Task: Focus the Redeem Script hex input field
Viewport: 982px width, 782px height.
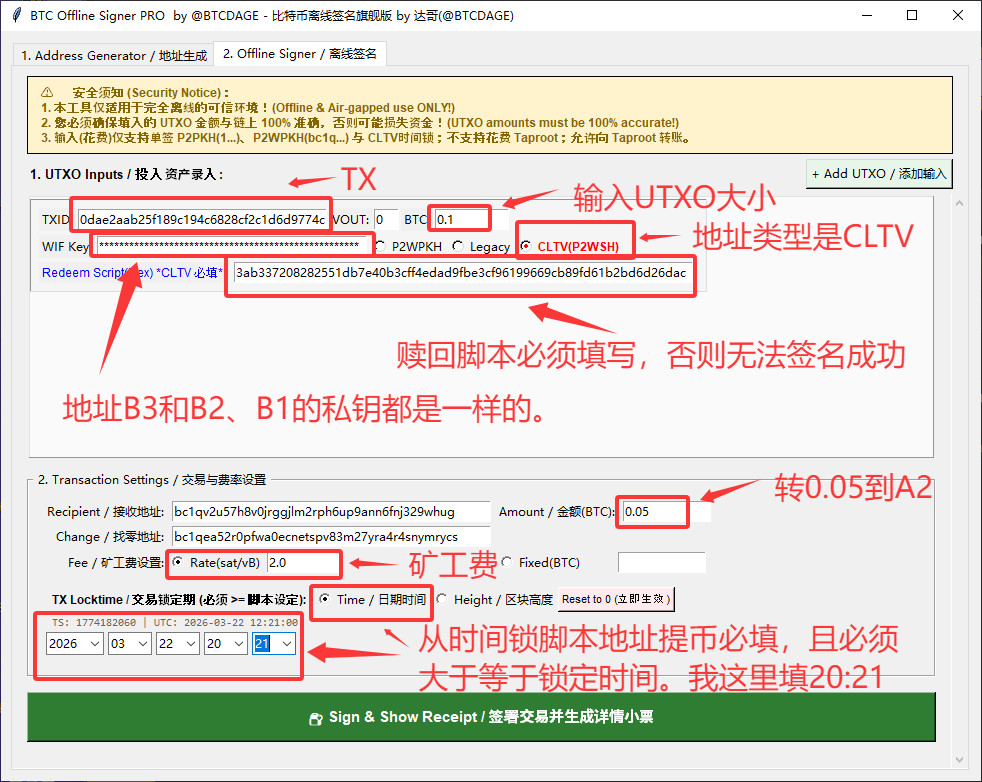Action: [460, 273]
